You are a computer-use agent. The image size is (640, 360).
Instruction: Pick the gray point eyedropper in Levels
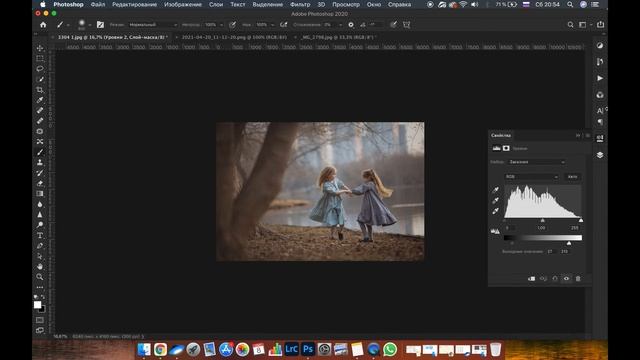click(x=496, y=200)
